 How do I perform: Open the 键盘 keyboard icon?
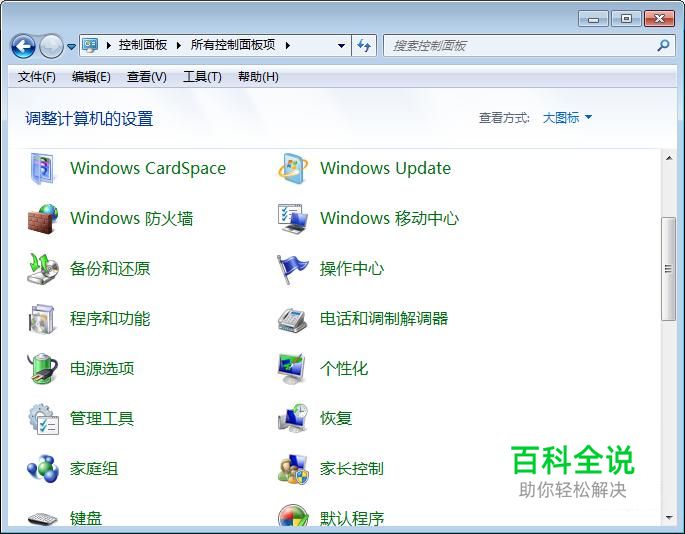tap(42, 519)
